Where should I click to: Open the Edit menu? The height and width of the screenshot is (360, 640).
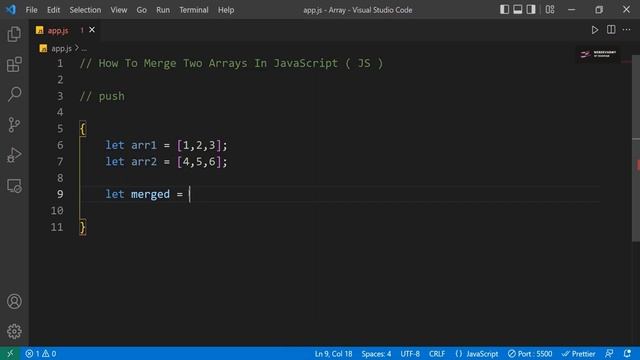pyautogui.click(x=53, y=10)
